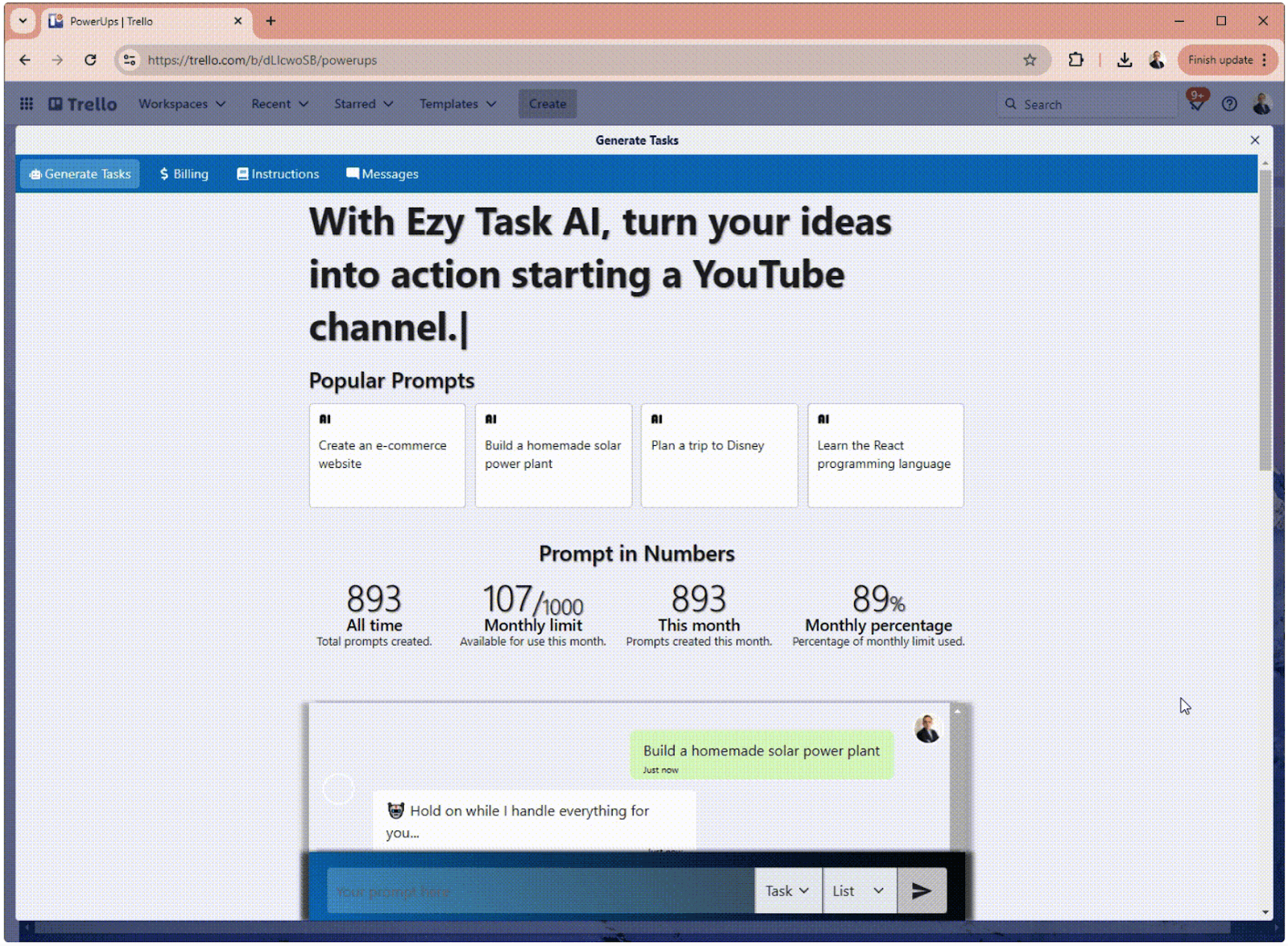Open site information icon in address bar

coord(130,60)
